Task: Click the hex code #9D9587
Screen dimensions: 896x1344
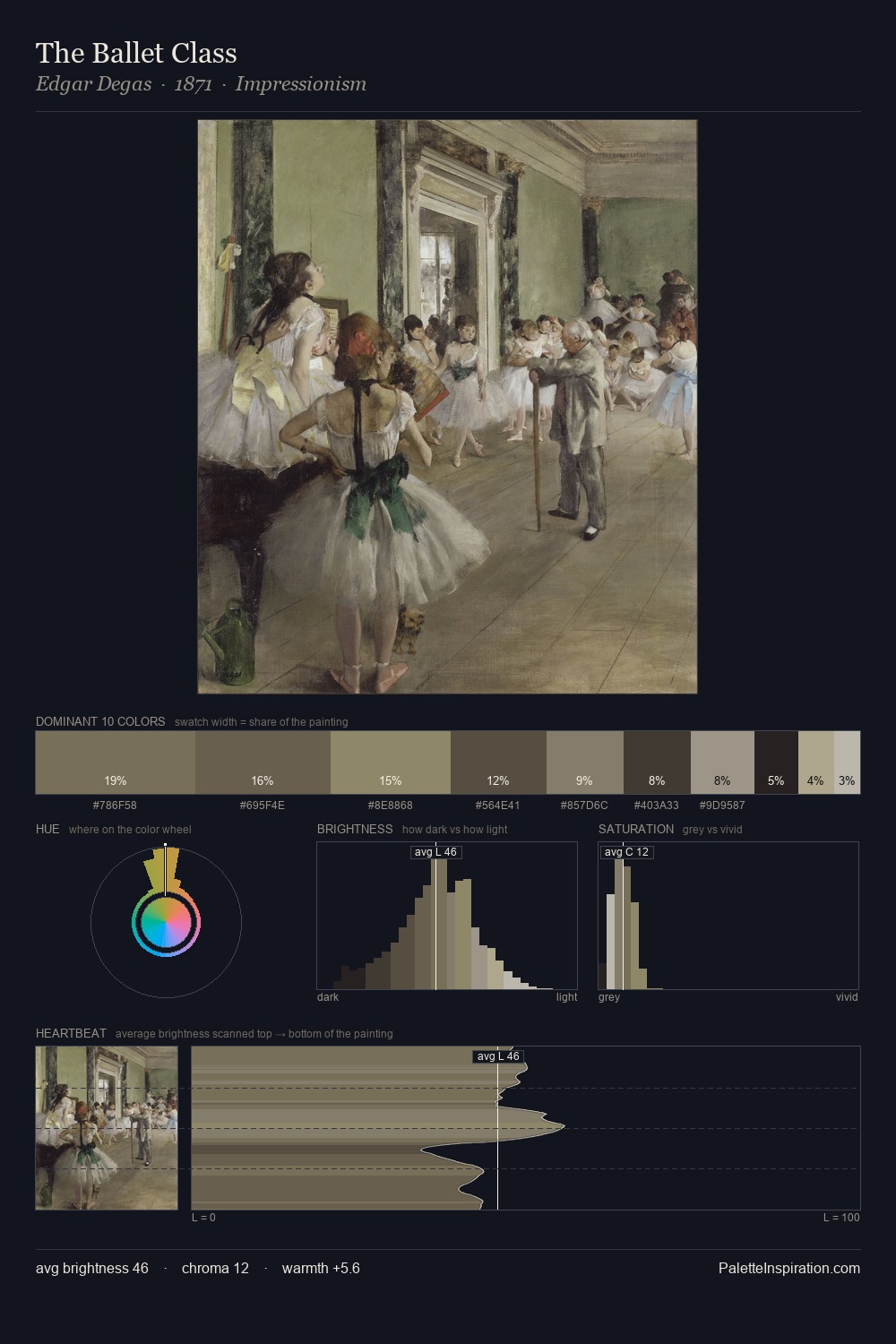Action: point(722,806)
